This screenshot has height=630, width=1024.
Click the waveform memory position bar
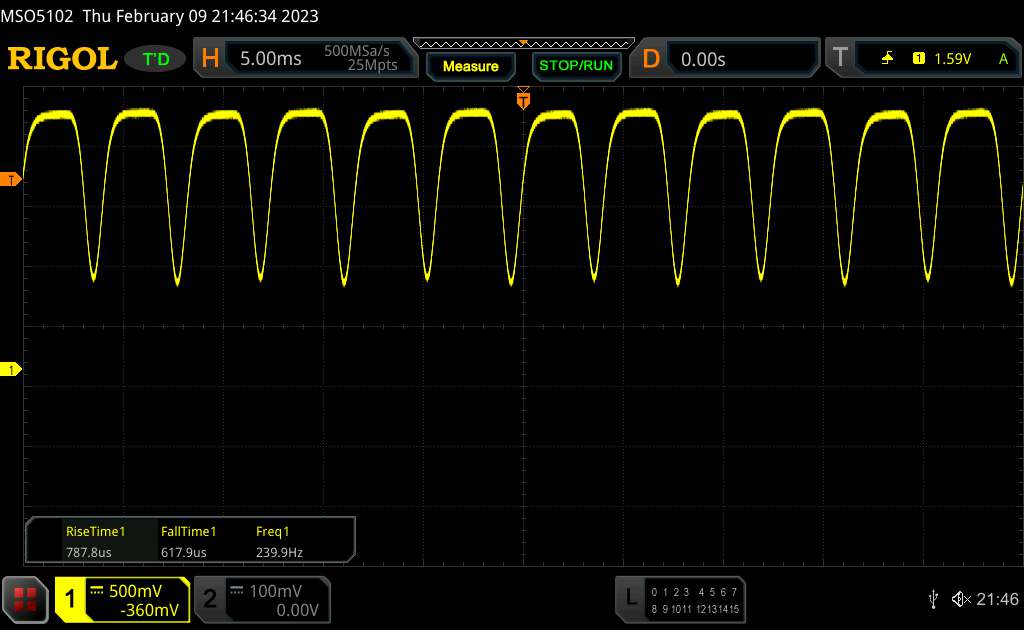pyautogui.click(x=523, y=43)
